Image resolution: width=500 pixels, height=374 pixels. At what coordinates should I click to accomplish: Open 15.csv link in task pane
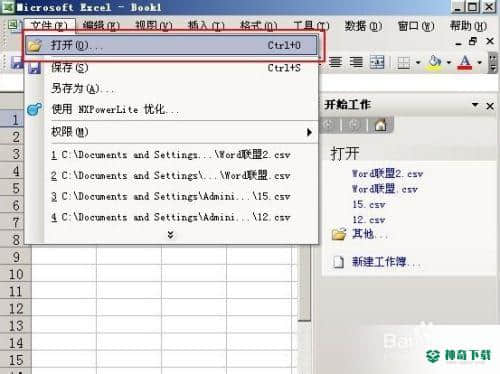(x=369, y=204)
